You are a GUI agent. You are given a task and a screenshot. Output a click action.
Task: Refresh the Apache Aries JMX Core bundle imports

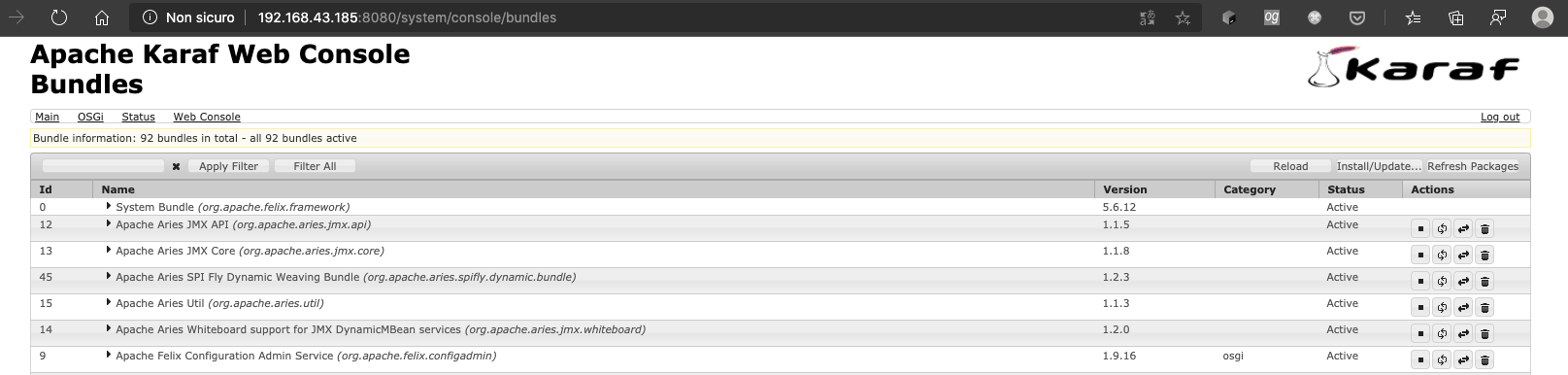click(x=1442, y=256)
